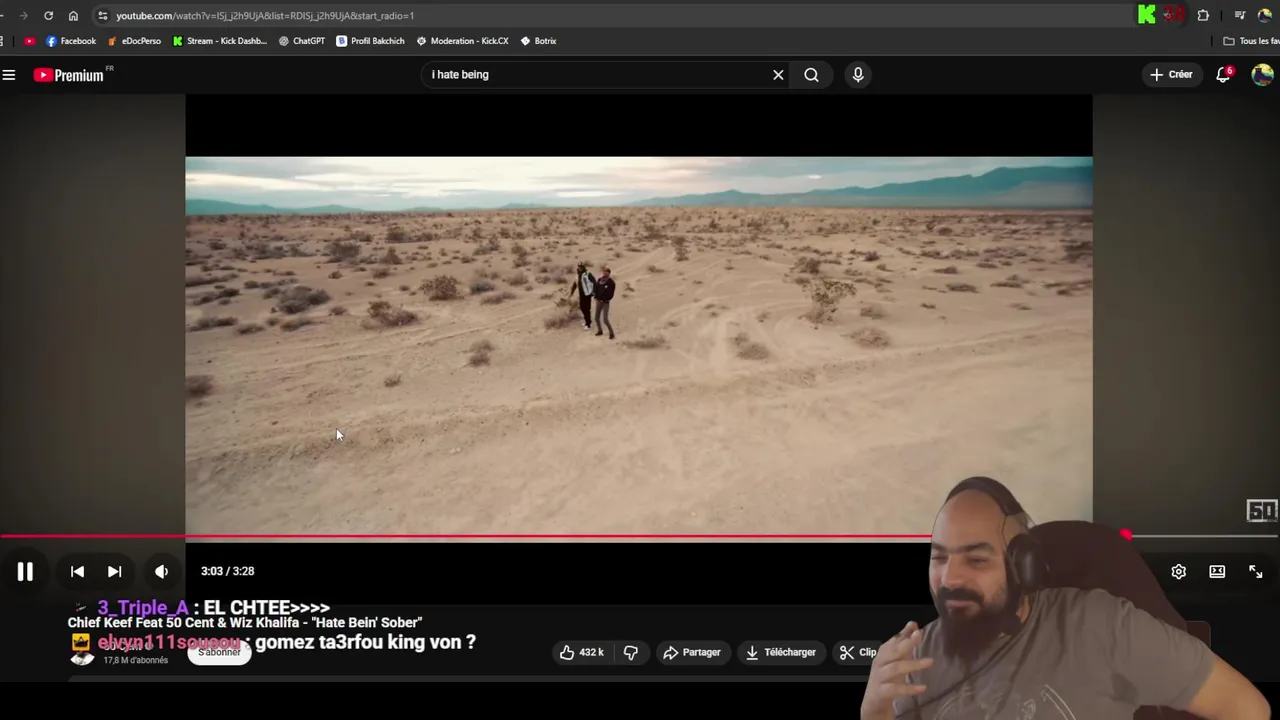Mute the video volume

click(x=161, y=571)
